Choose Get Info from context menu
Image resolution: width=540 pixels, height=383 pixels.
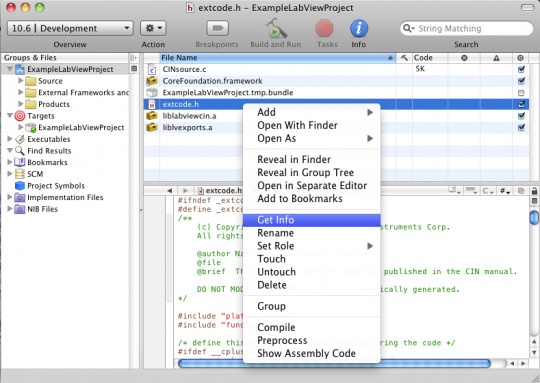coord(312,220)
